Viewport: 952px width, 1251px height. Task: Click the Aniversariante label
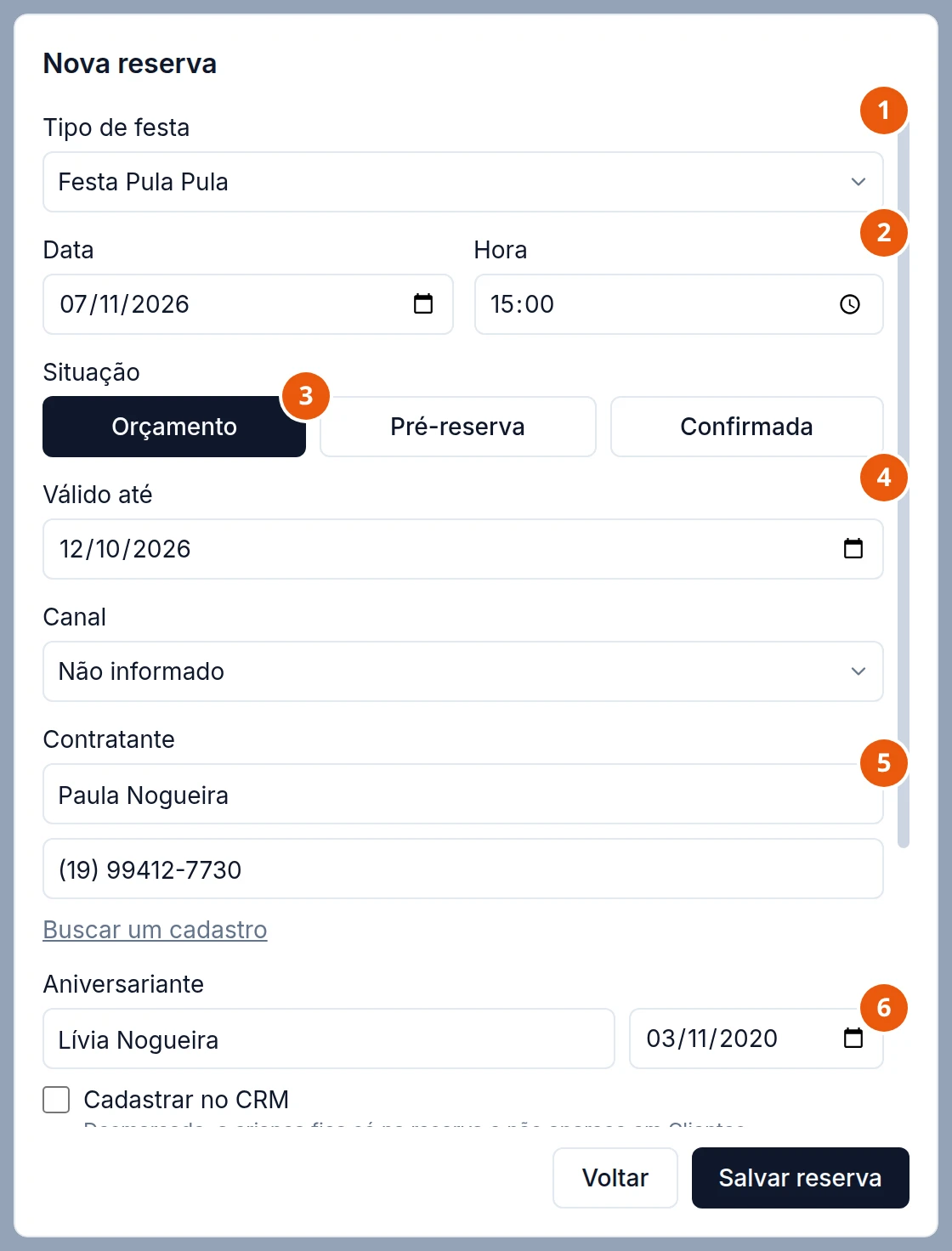pyautogui.click(x=123, y=984)
